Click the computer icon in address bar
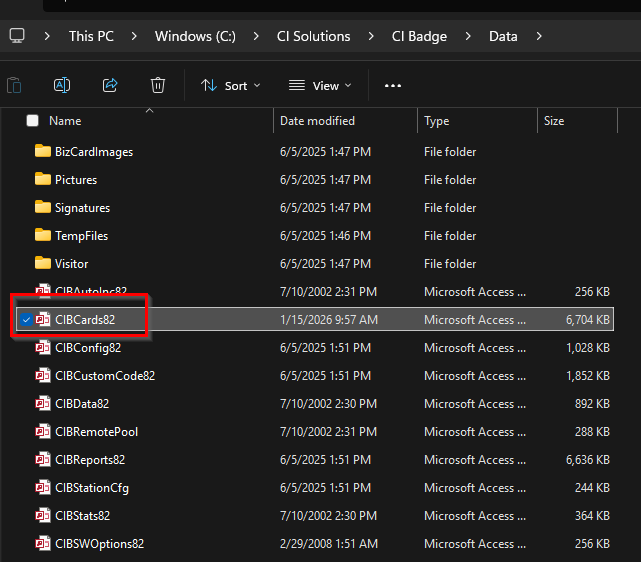This screenshot has width=641, height=562. [17, 36]
